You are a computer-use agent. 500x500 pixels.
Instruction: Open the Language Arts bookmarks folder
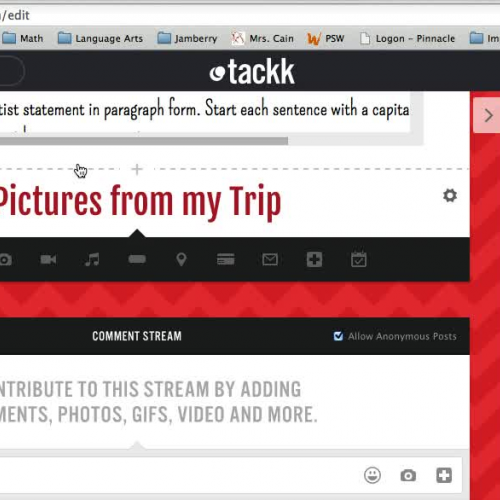point(100,38)
